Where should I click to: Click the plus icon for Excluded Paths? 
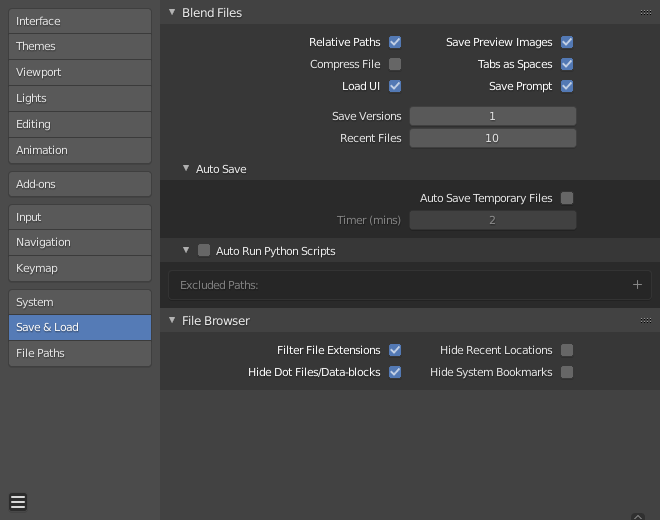637,285
